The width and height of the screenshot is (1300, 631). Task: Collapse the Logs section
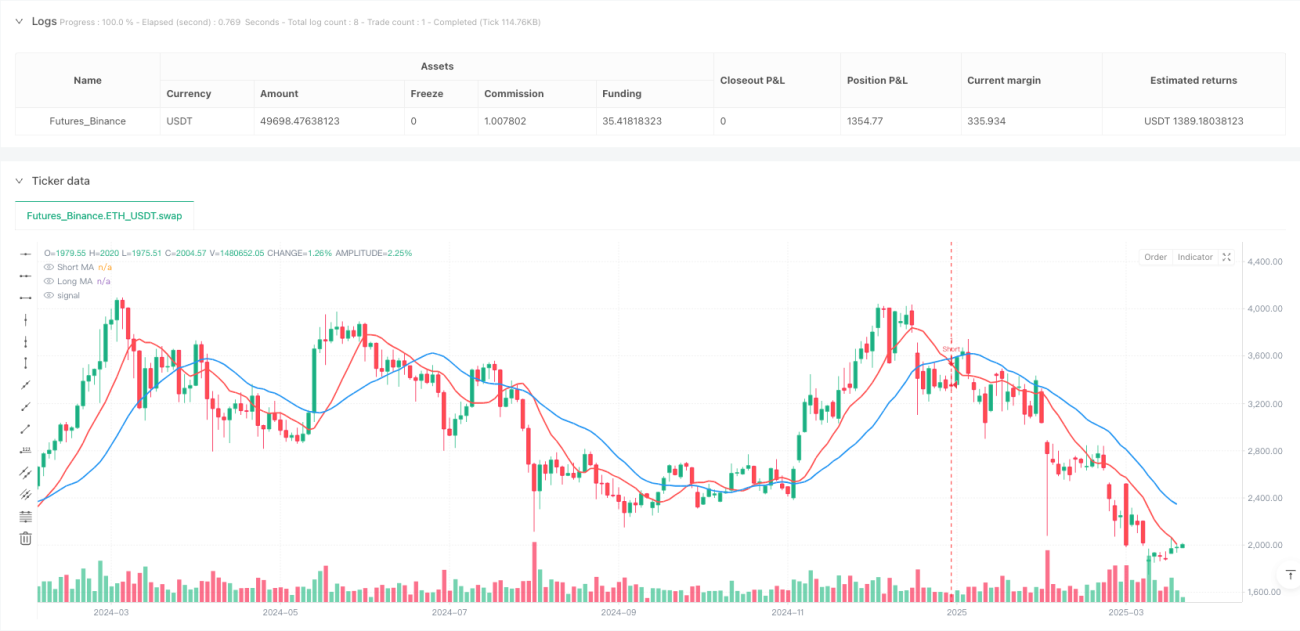[19, 21]
